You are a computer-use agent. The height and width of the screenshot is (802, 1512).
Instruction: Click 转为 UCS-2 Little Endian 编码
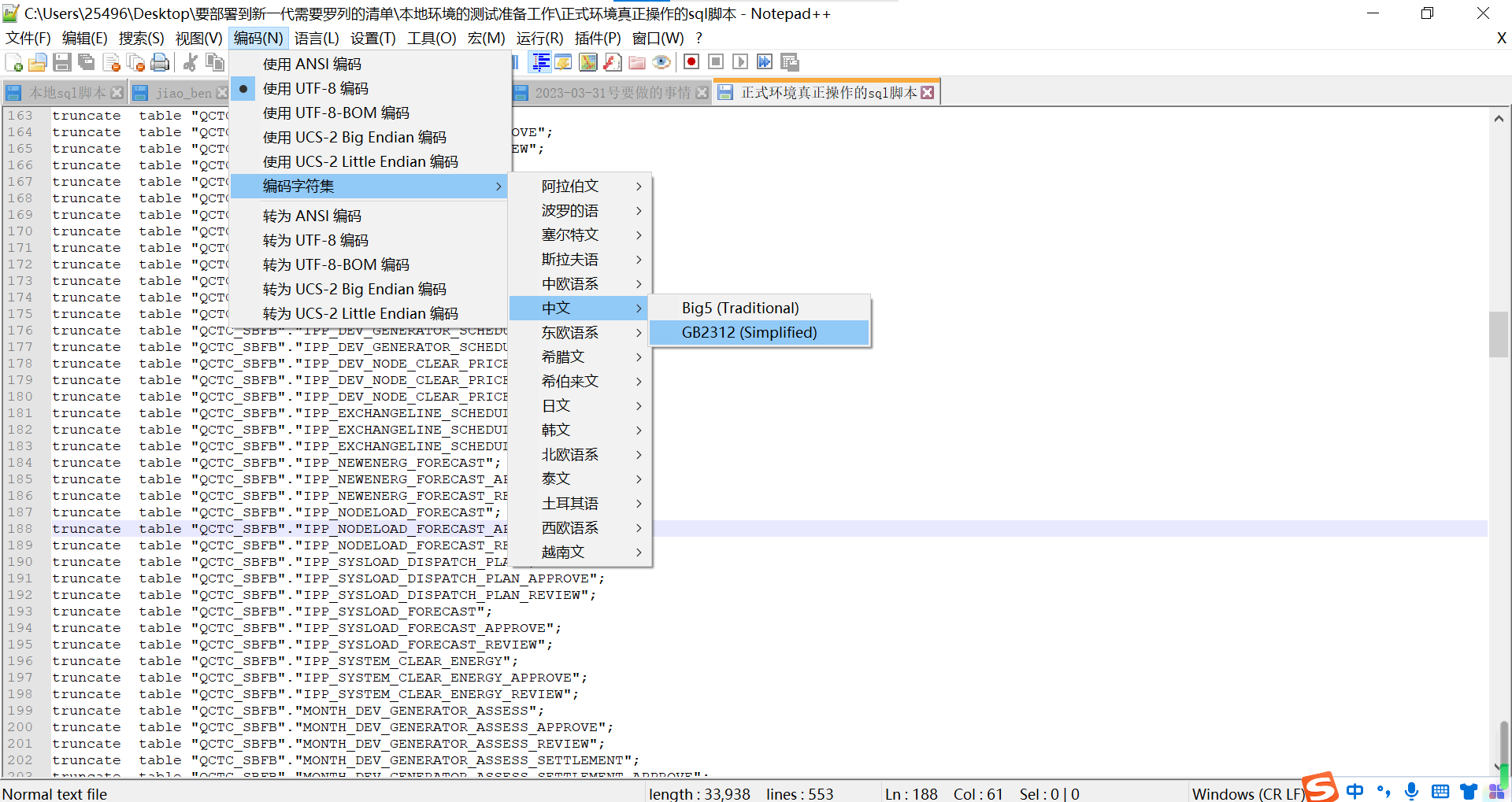pyautogui.click(x=370, y=313)
